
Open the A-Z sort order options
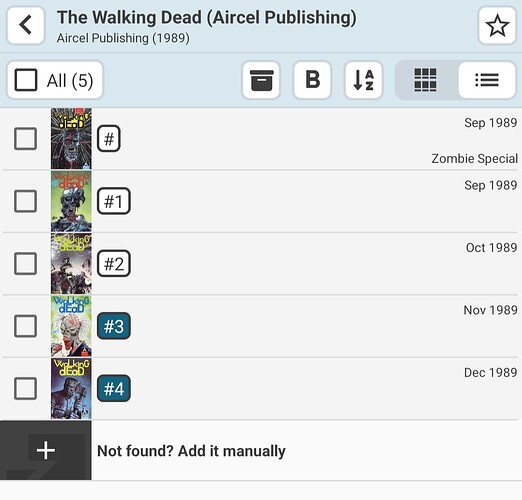(363, 80)
